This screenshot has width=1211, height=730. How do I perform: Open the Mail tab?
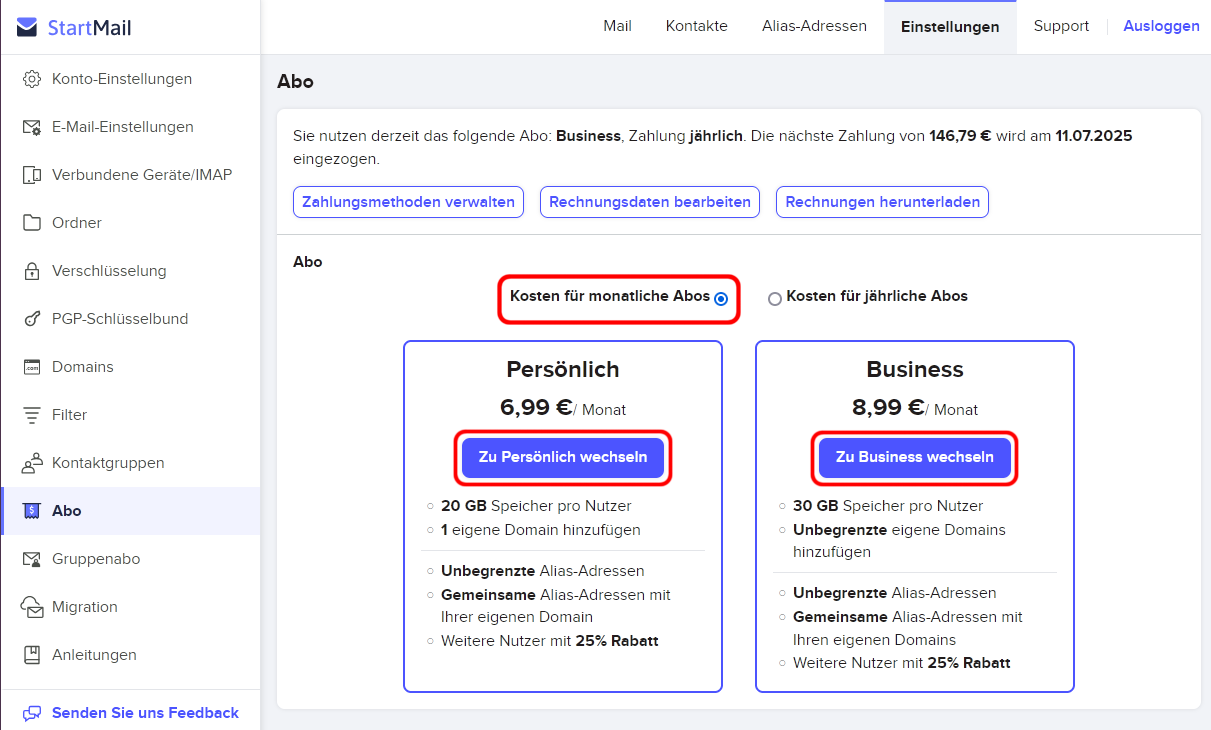click(x=617, y=26)
